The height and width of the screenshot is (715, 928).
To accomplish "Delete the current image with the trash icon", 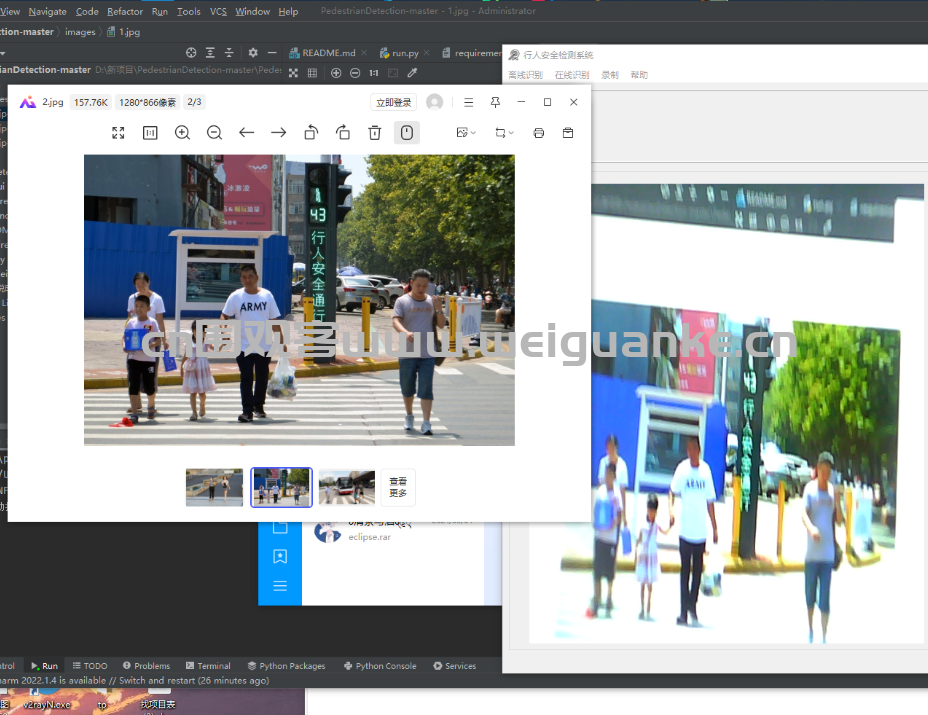I will [375, 133].
